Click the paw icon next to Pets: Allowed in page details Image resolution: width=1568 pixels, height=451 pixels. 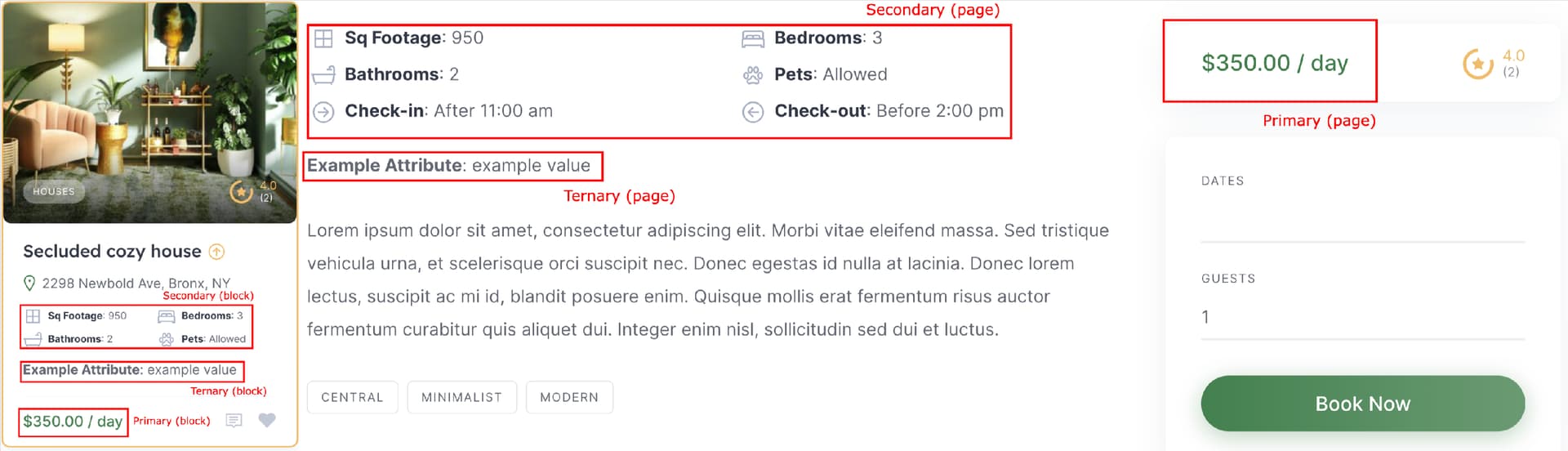coord(752,75)
